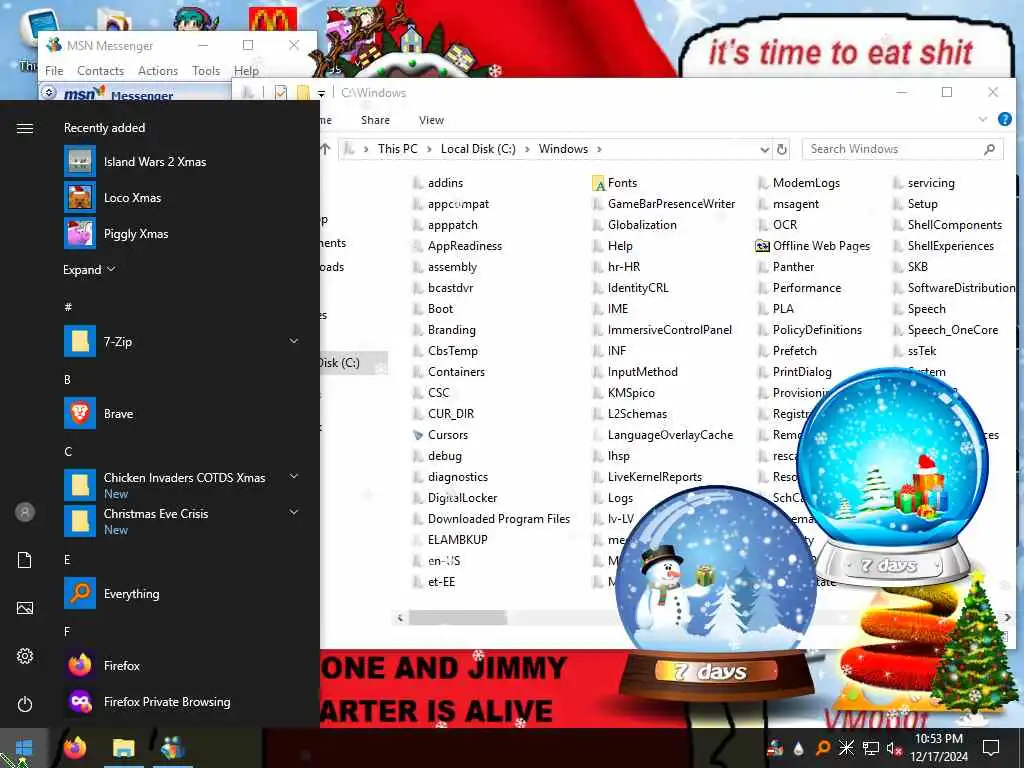The width and height of the screenshot is (1024, 768).
Task: Open File Explorer taskbar icon
Action: (123, 748)
